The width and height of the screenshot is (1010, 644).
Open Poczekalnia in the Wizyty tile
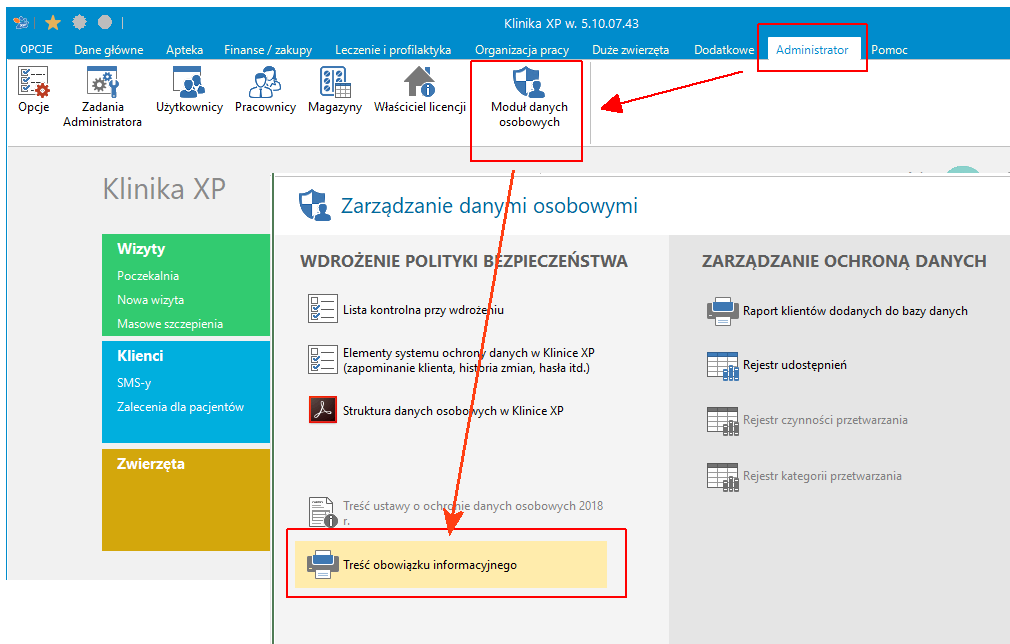point(148,276)
